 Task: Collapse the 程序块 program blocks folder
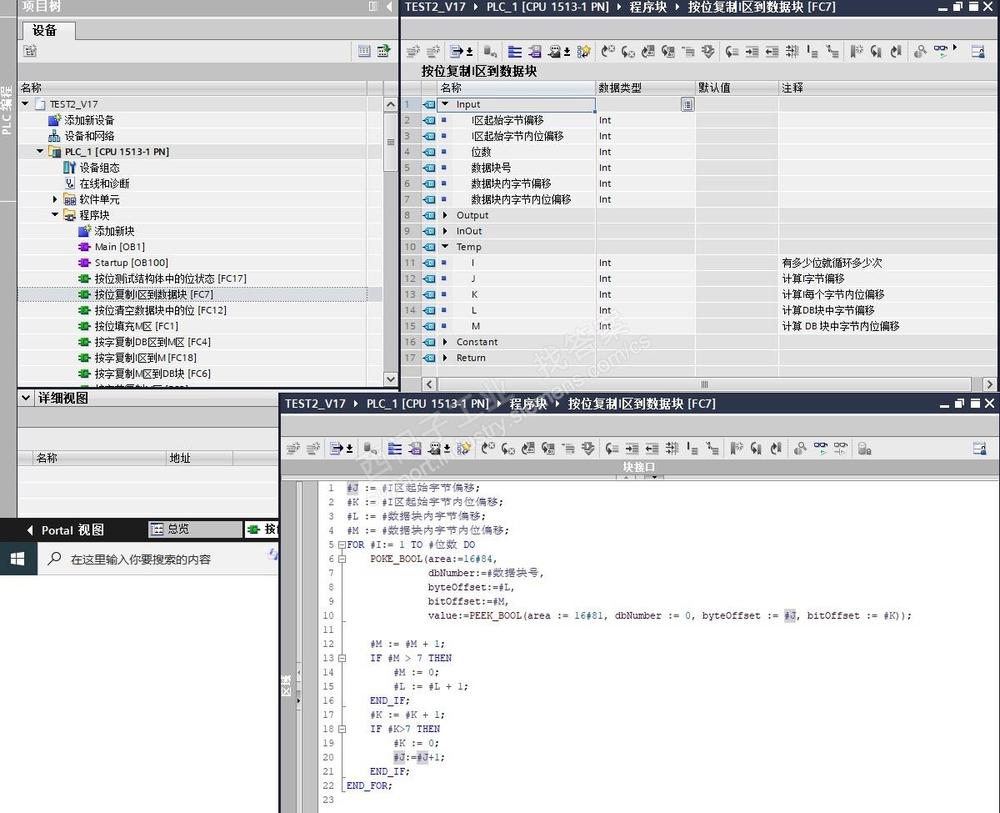coord(56,215)
